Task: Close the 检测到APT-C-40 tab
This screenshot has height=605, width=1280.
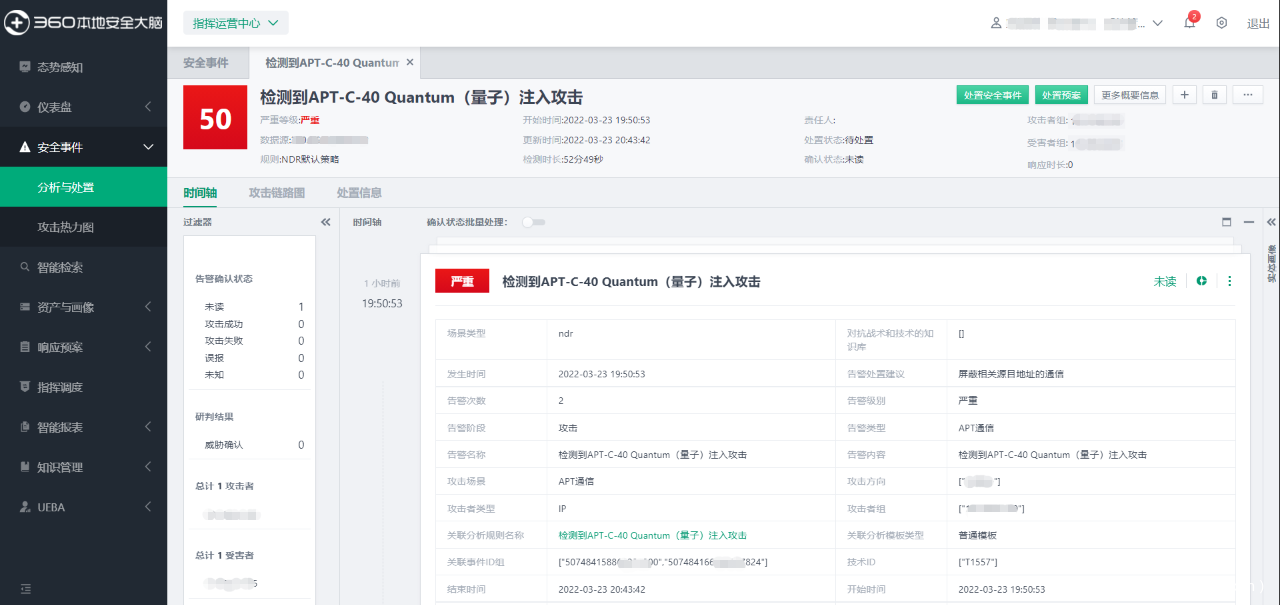Action: pos(410,62)
